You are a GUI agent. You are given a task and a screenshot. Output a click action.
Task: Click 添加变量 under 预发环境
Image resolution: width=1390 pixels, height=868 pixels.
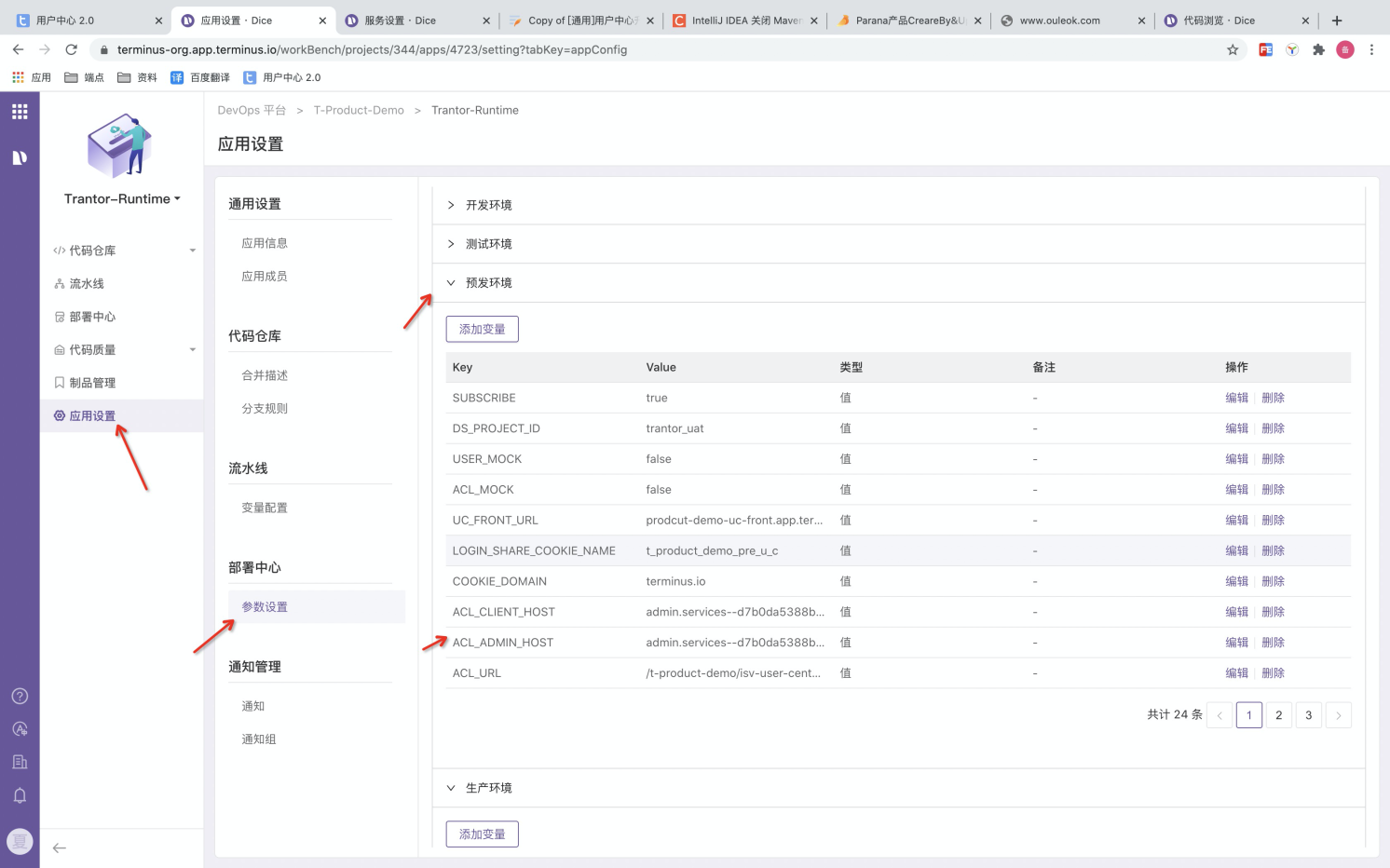tap(482, 329)
